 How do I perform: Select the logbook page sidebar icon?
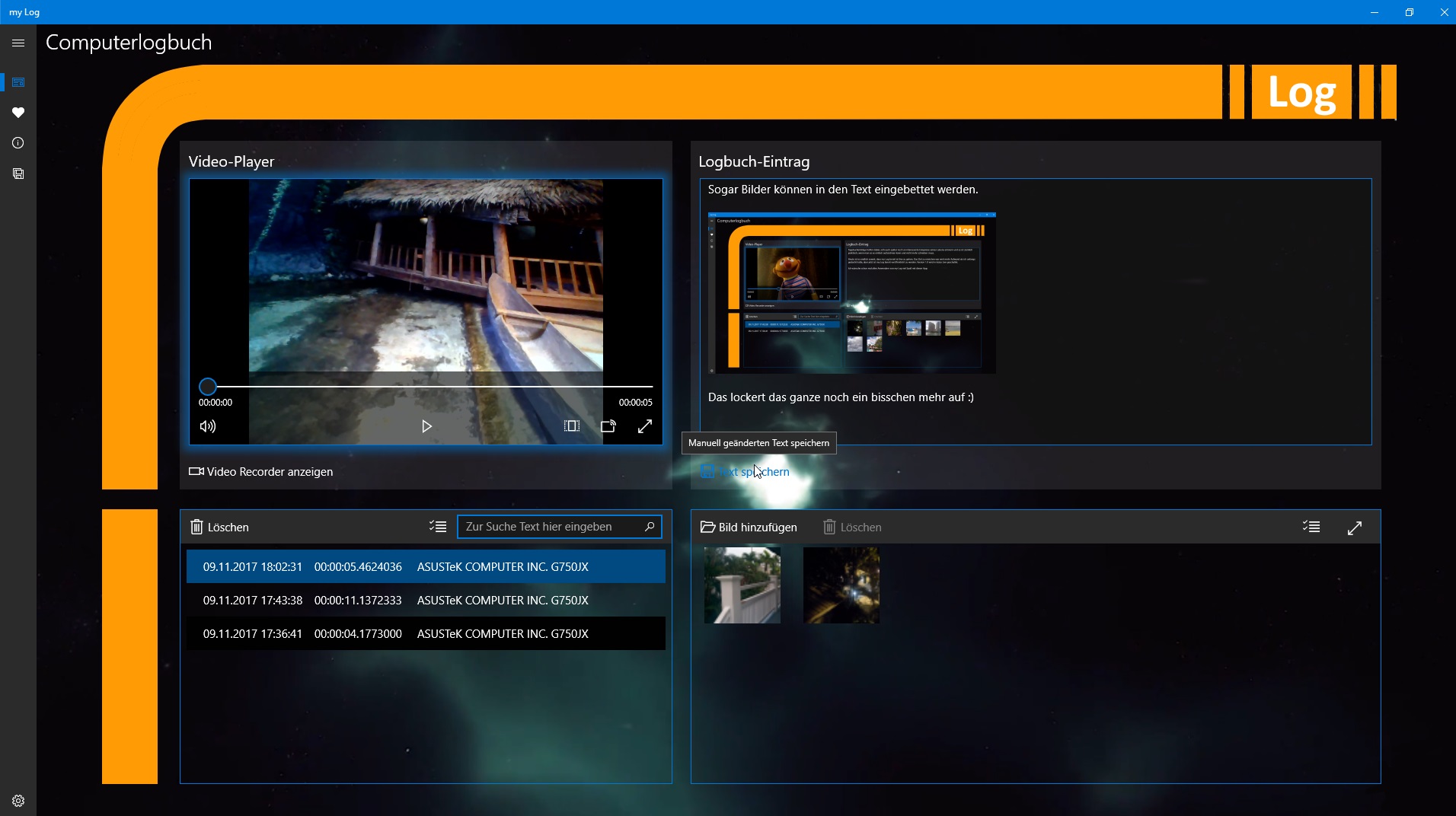[x=18, y=82]
